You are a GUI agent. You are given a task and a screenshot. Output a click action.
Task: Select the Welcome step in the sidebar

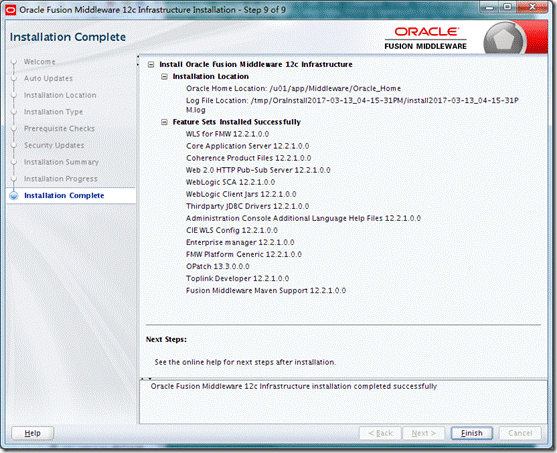pyautogui.click(x=39, y=61)
